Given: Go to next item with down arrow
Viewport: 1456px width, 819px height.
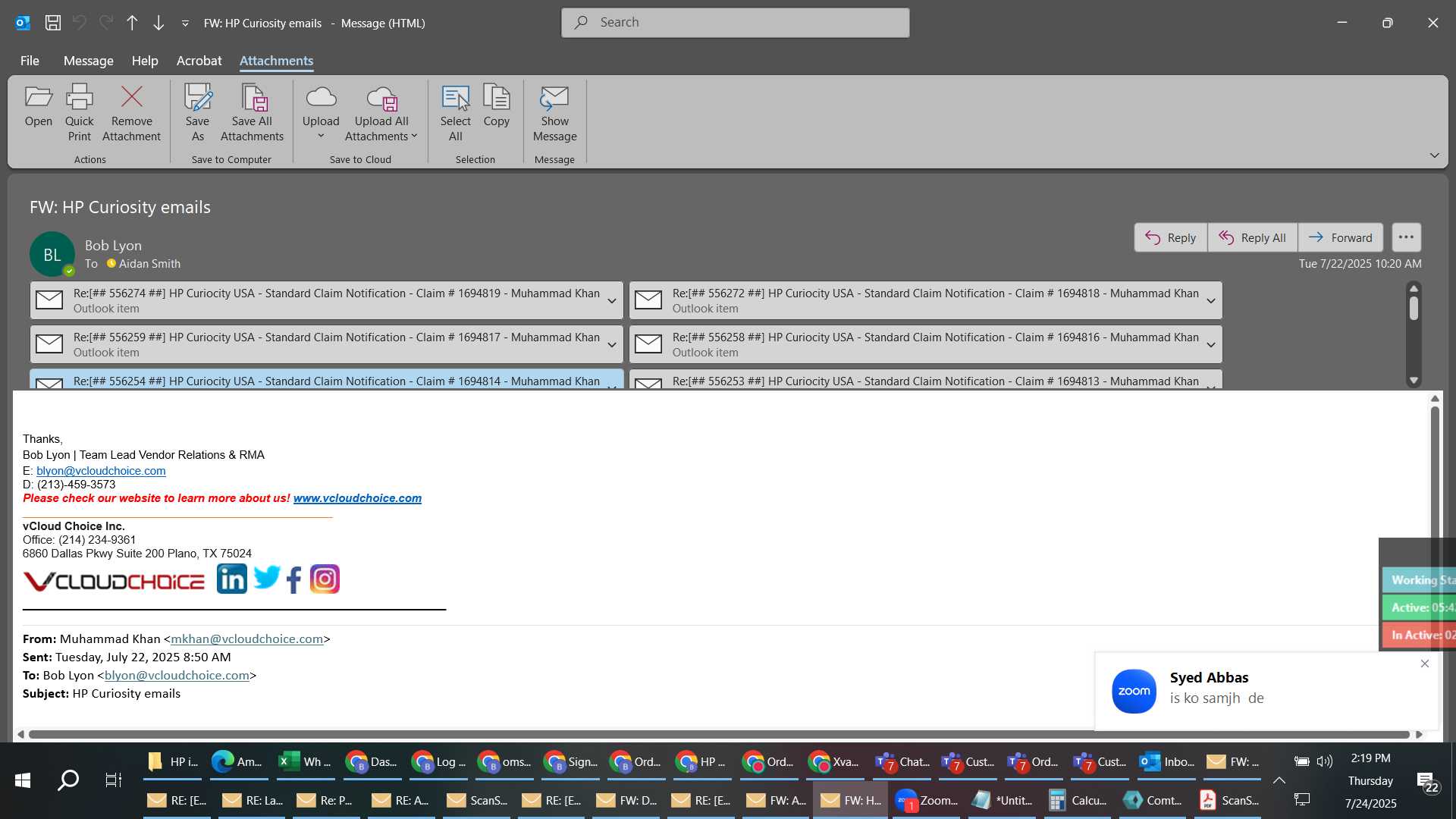Looking at the screenshot, I should pos(158,23).
